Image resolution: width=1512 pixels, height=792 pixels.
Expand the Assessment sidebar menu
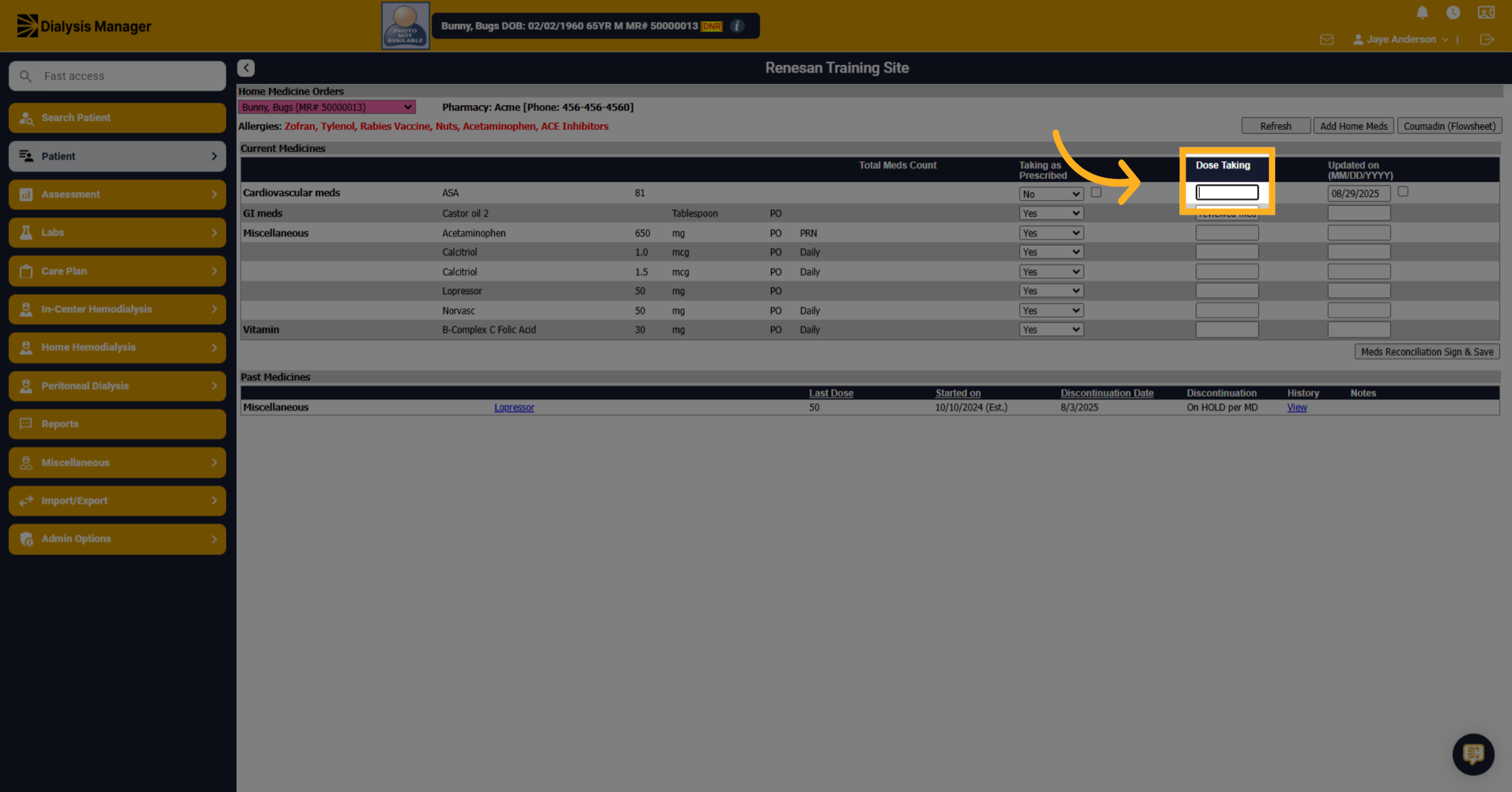click(117, 194)
